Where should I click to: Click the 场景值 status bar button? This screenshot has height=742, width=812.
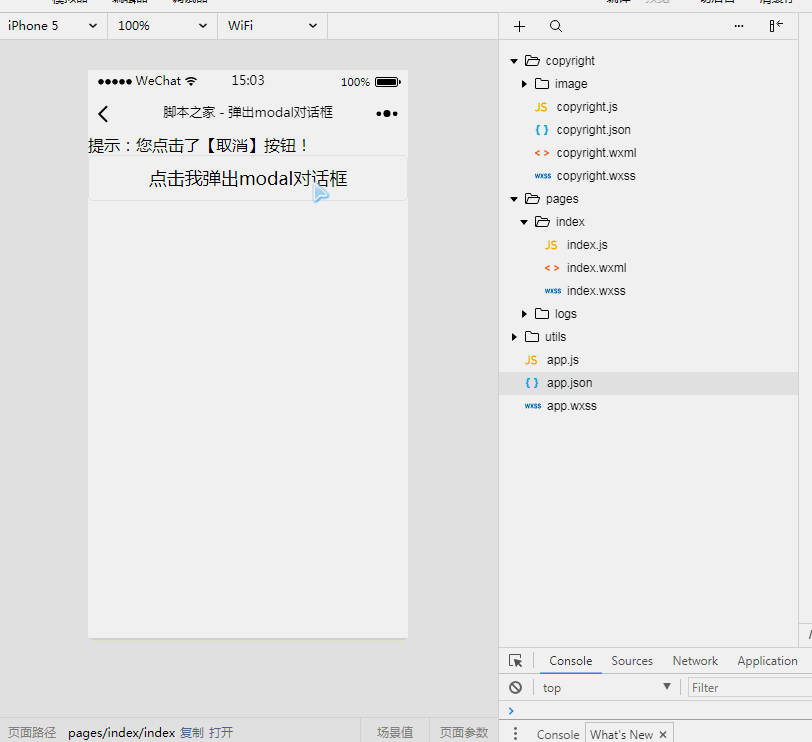point(395,733)
